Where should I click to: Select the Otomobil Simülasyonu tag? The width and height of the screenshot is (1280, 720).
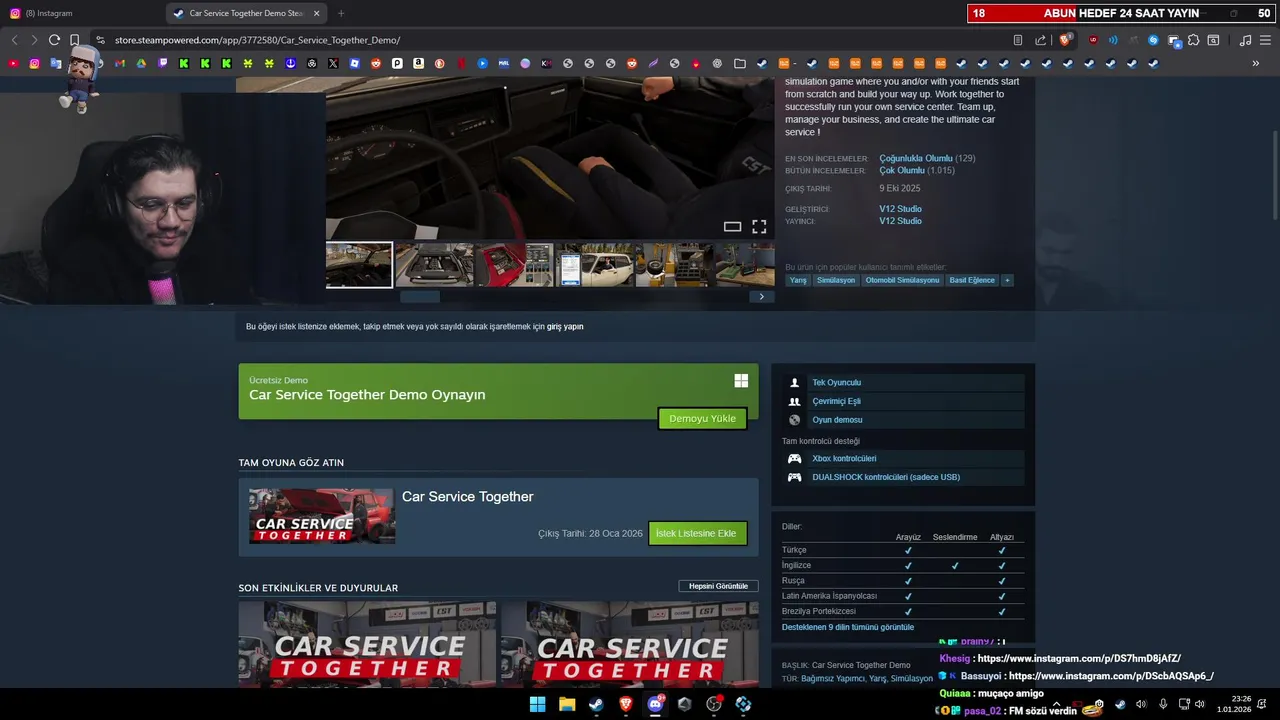click(902, 280)
